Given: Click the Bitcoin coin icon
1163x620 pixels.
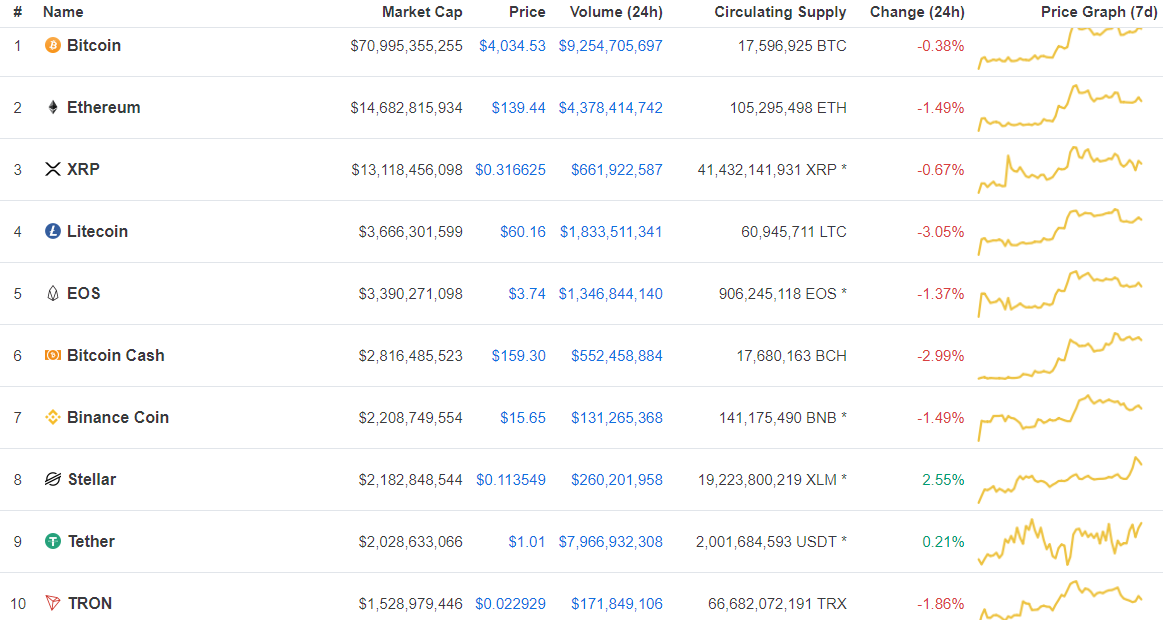Looking at the screenshot, I should point(53,46).
